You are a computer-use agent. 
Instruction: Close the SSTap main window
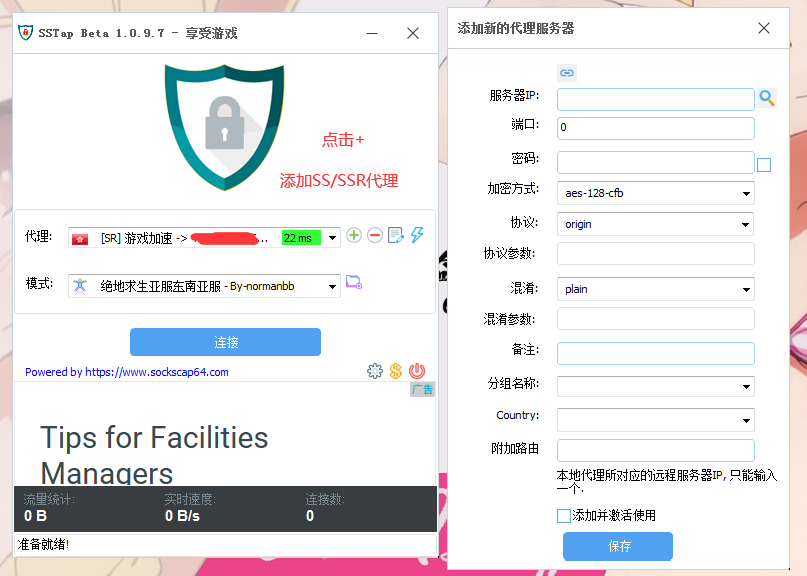413,33
